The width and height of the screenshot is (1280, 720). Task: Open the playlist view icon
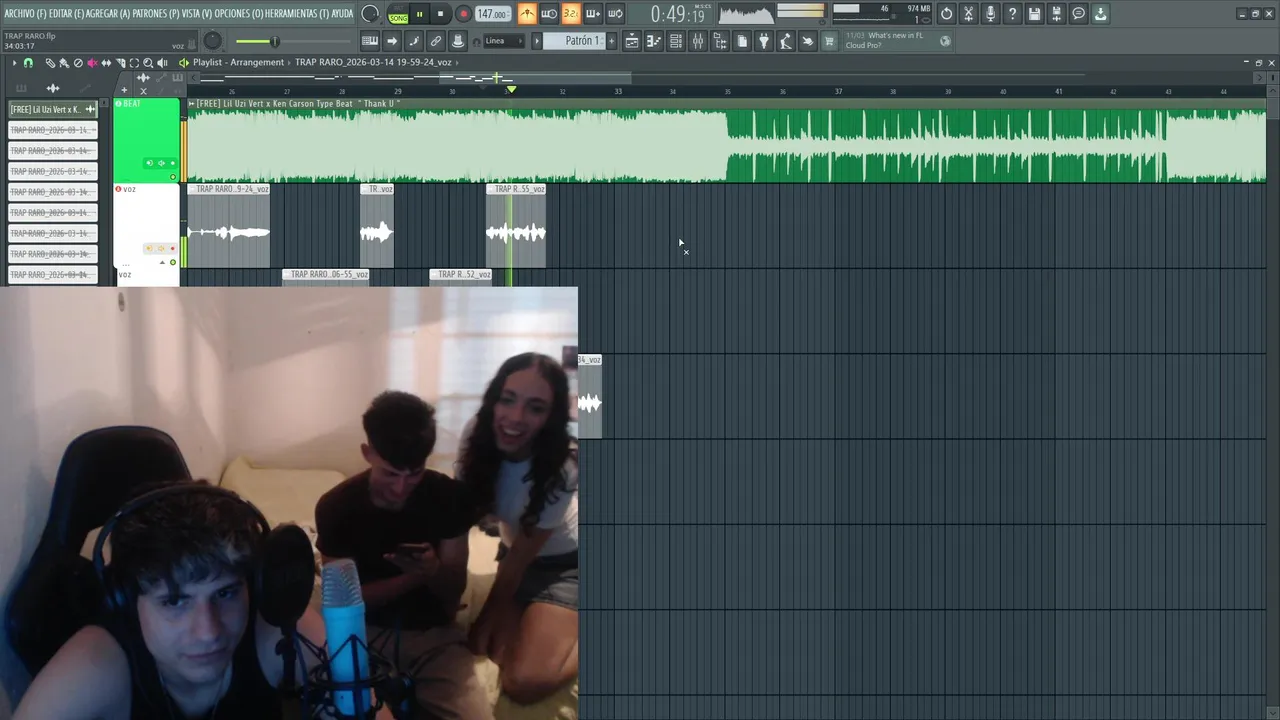(632, 41)
